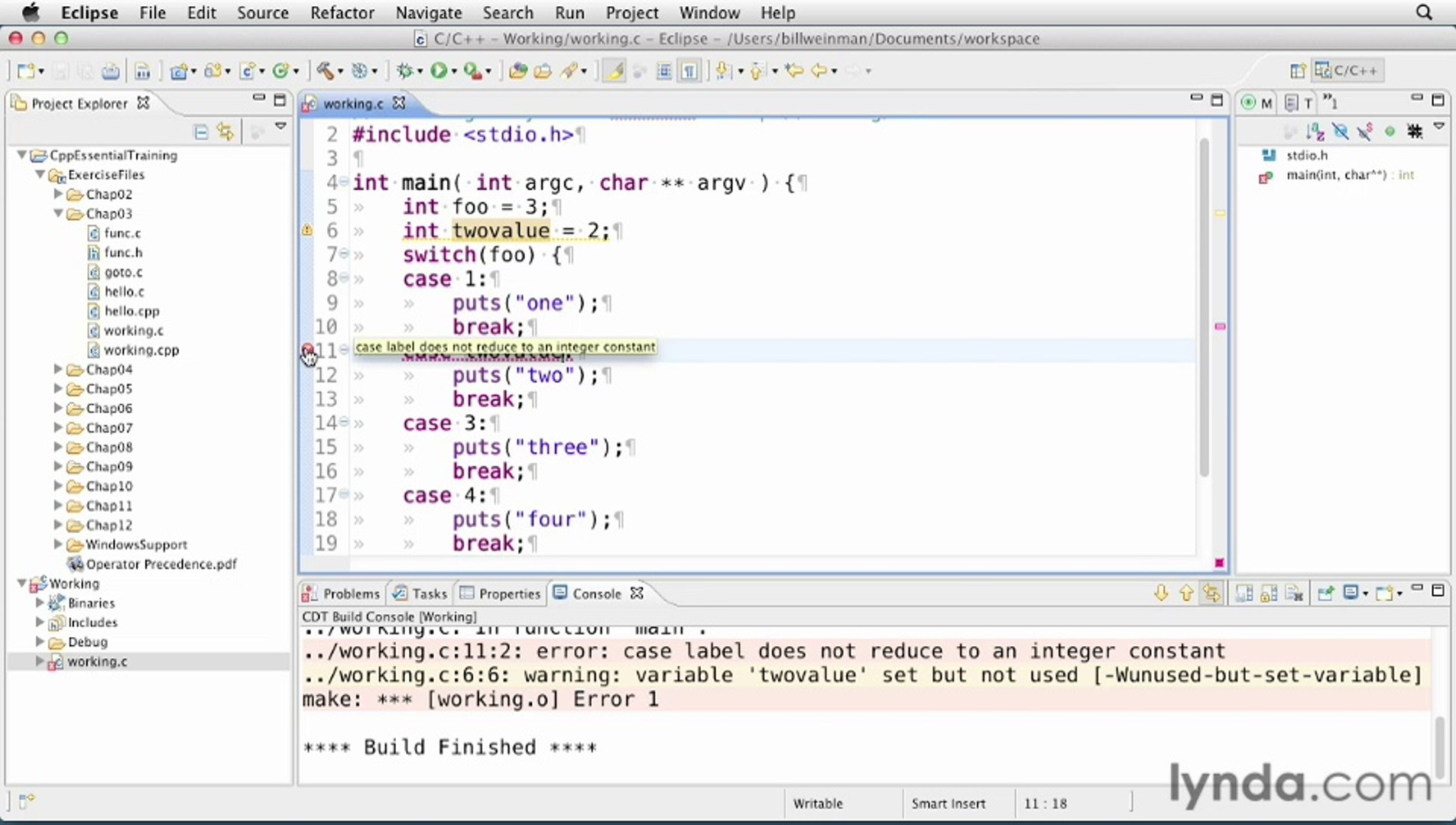Toggle Show Whitespace Characters in toolbar
The width and height of the screenshot is (1456, 825).
[x=689, y=71]
